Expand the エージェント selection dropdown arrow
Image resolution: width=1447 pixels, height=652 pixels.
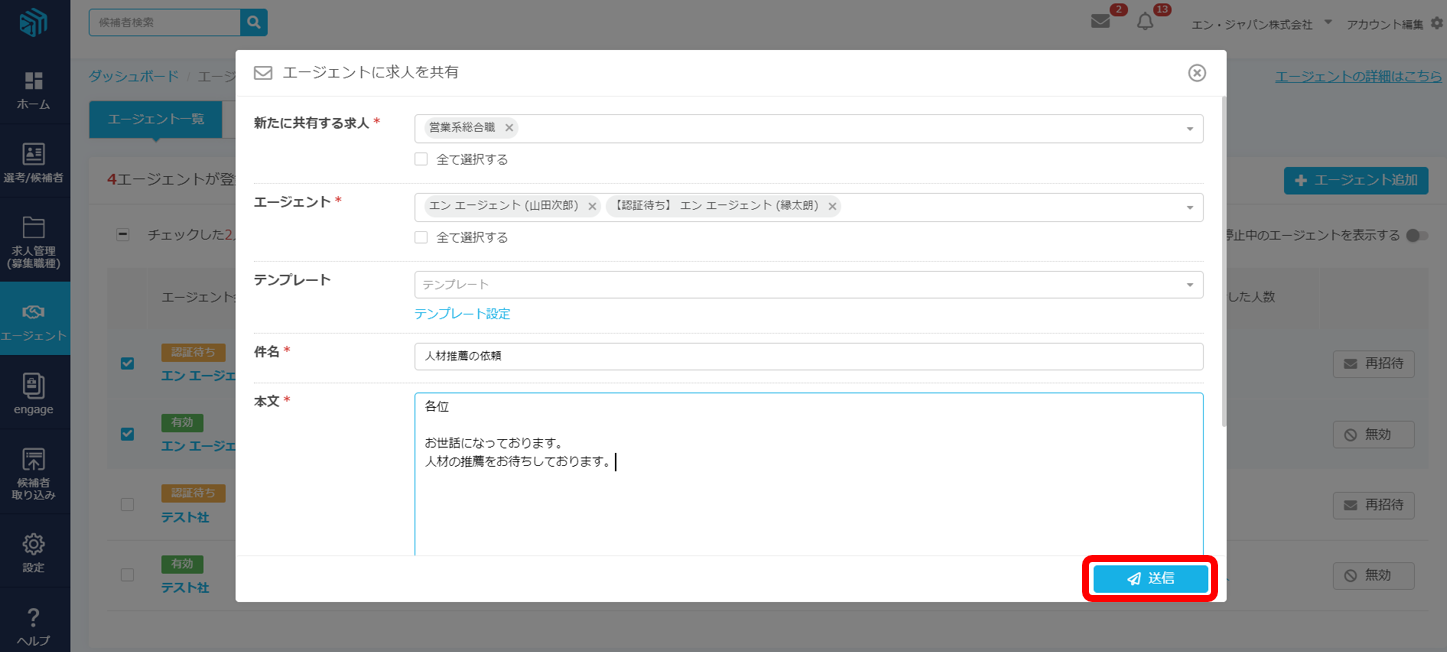[x=1189, y=207]
